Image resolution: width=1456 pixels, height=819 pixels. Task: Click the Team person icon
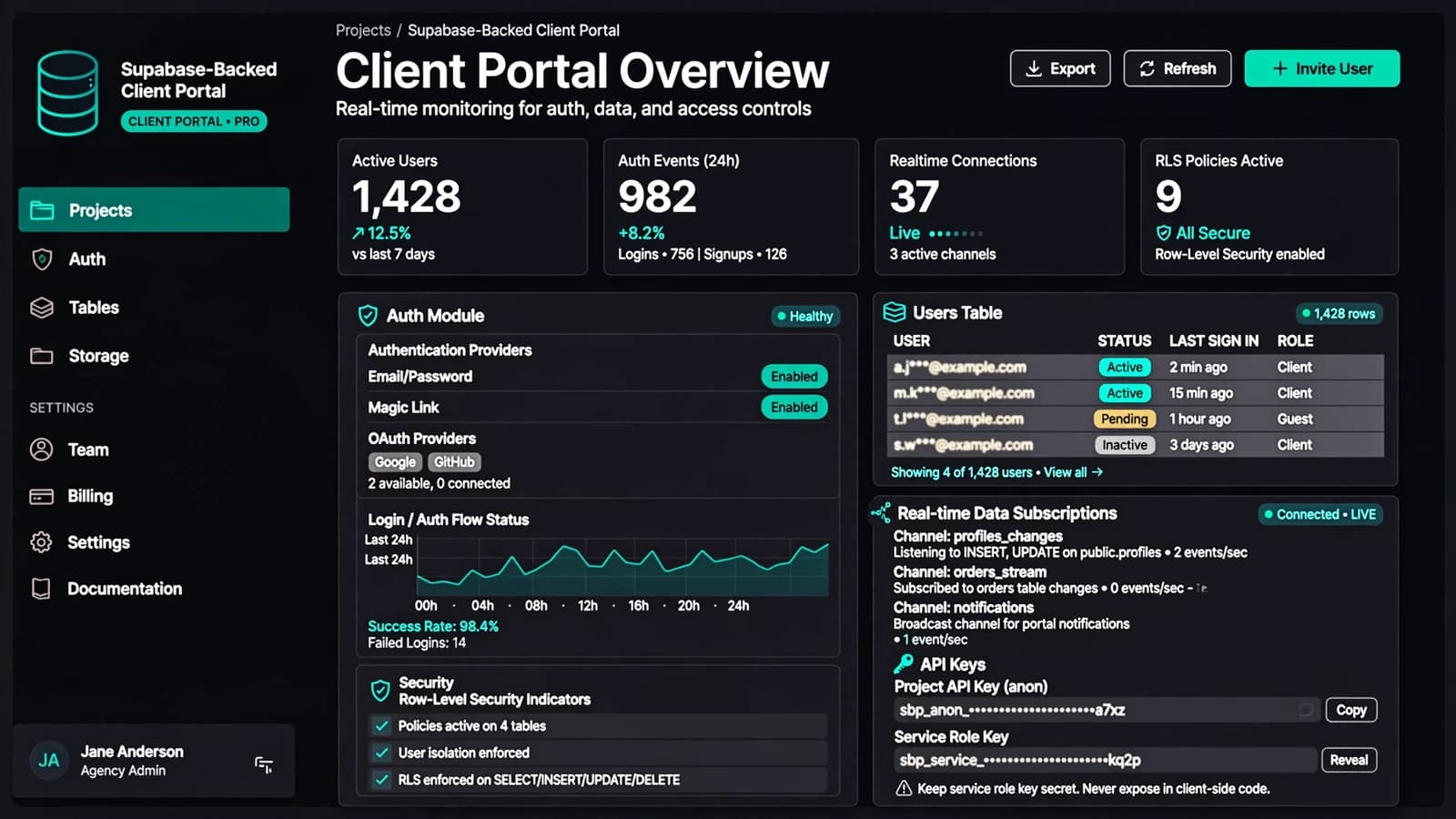tap(41, 450)
